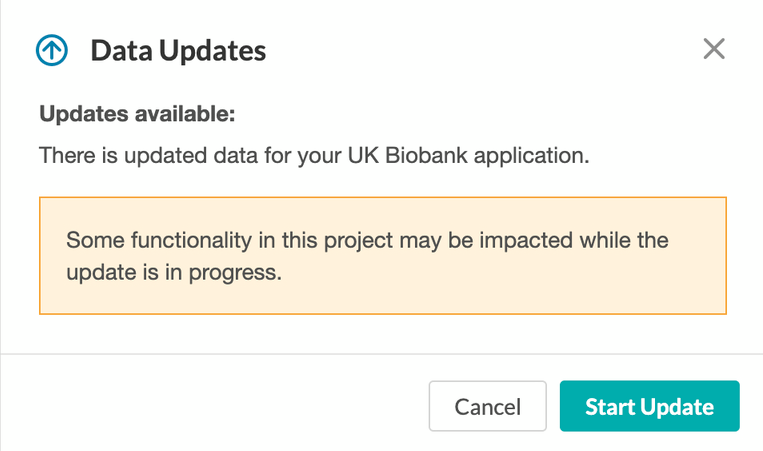Click the word 'application' in the message
Image resolution: width=763 pixels, height=451 pixels.
pyautogui.click(x=528, y=156)
